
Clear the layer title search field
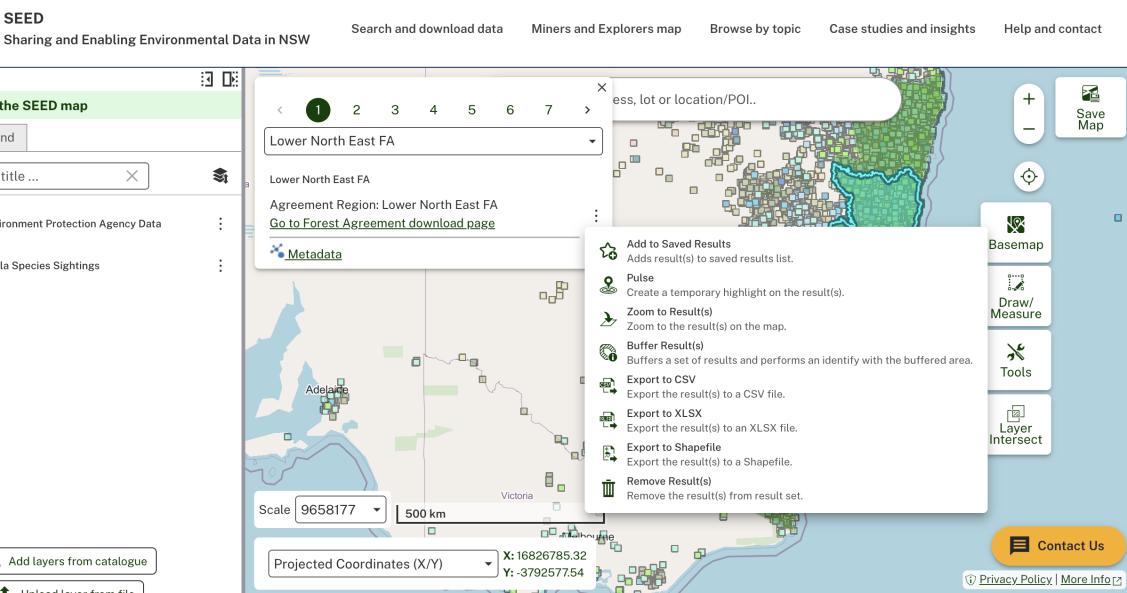(x=132, y=176)
